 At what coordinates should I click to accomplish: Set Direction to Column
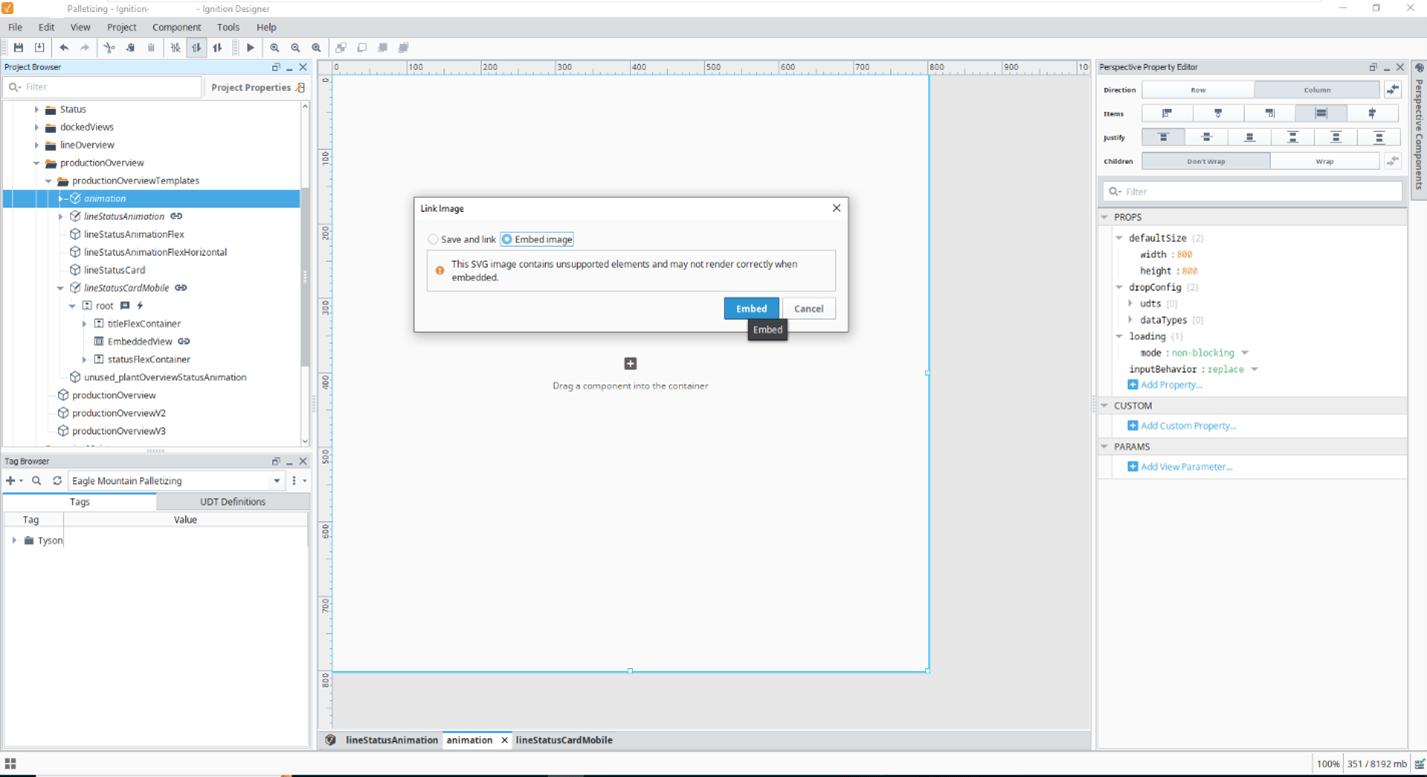pos(1317,90)
